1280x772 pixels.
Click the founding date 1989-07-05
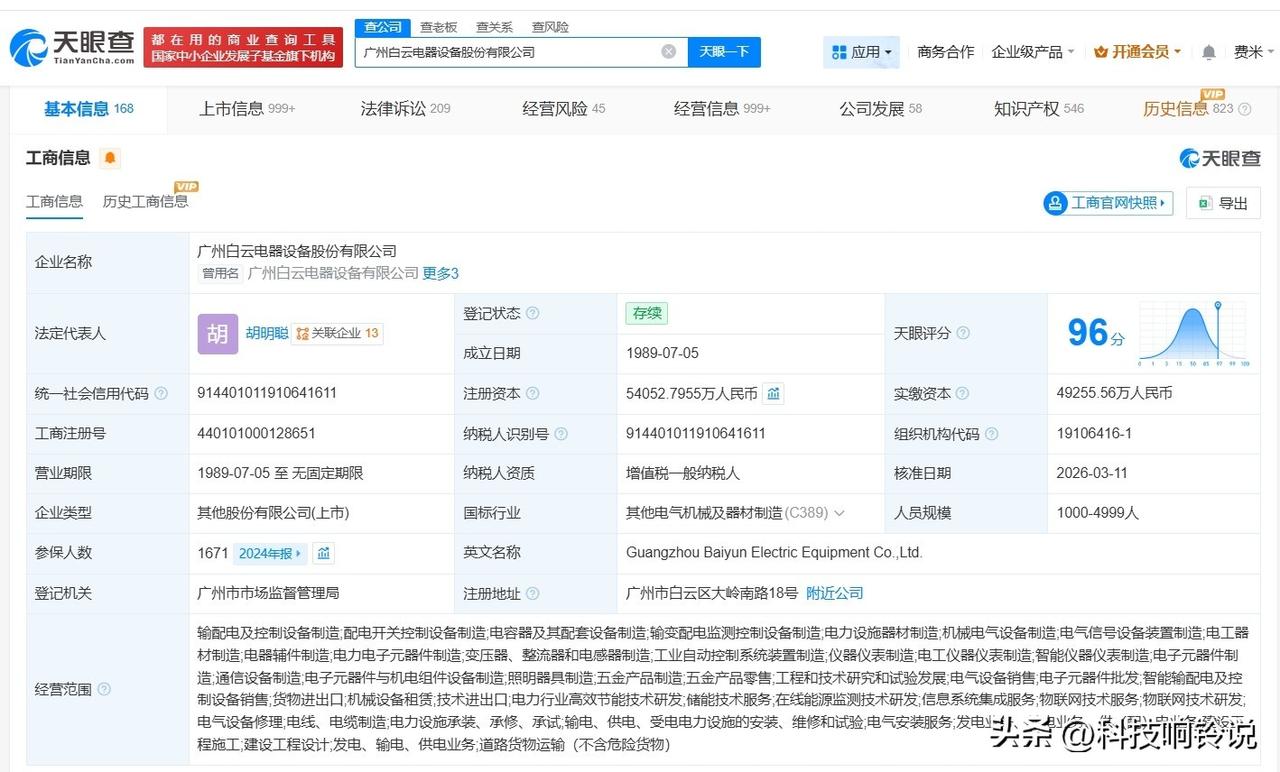tap(662, 353)
